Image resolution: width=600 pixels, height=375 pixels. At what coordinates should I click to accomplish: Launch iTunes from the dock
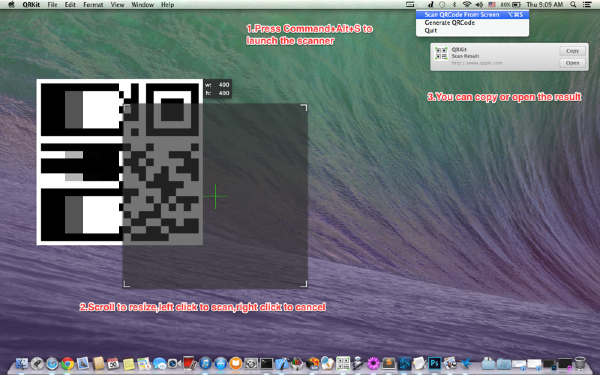[205, 363]
